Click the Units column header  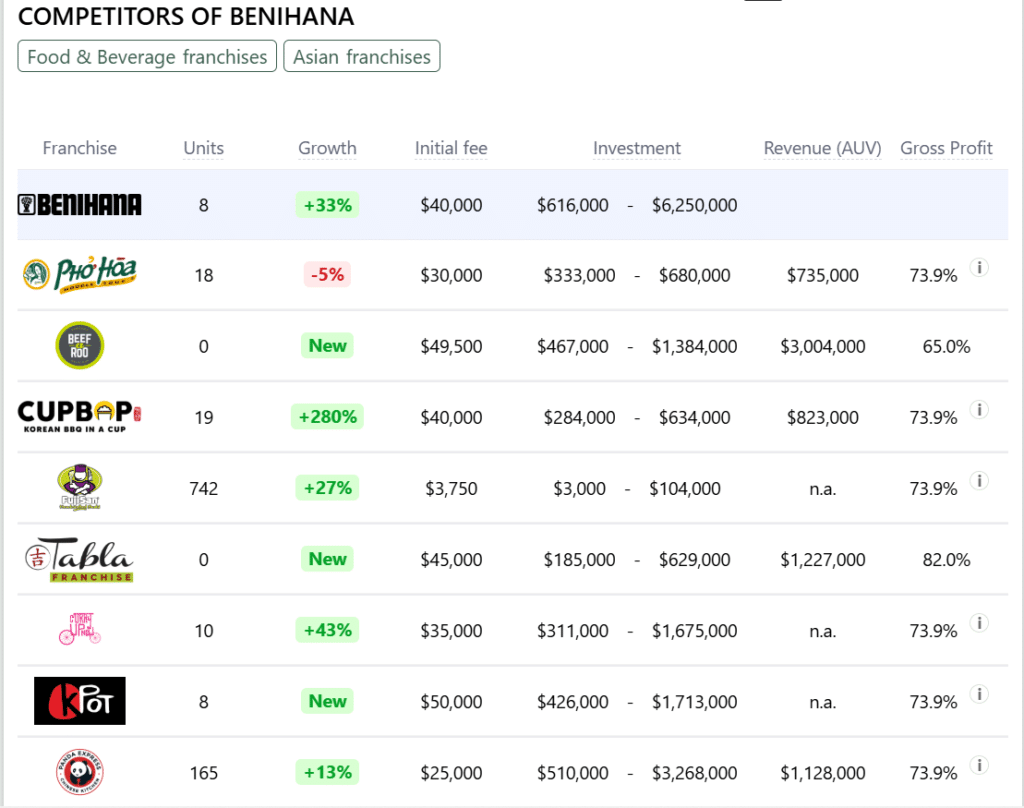click(x=204, y=148)
